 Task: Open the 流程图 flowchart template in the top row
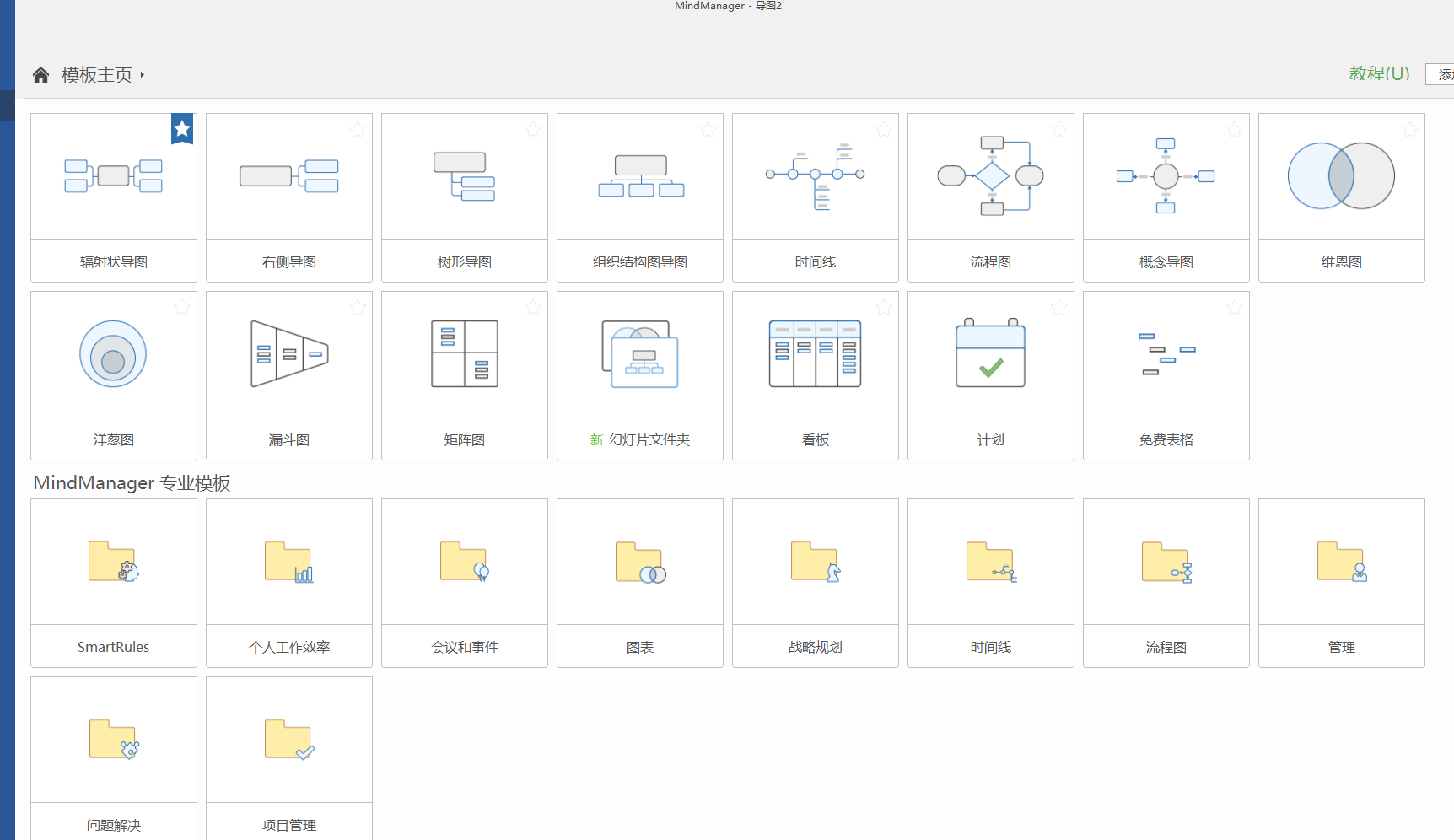[991, 176]
